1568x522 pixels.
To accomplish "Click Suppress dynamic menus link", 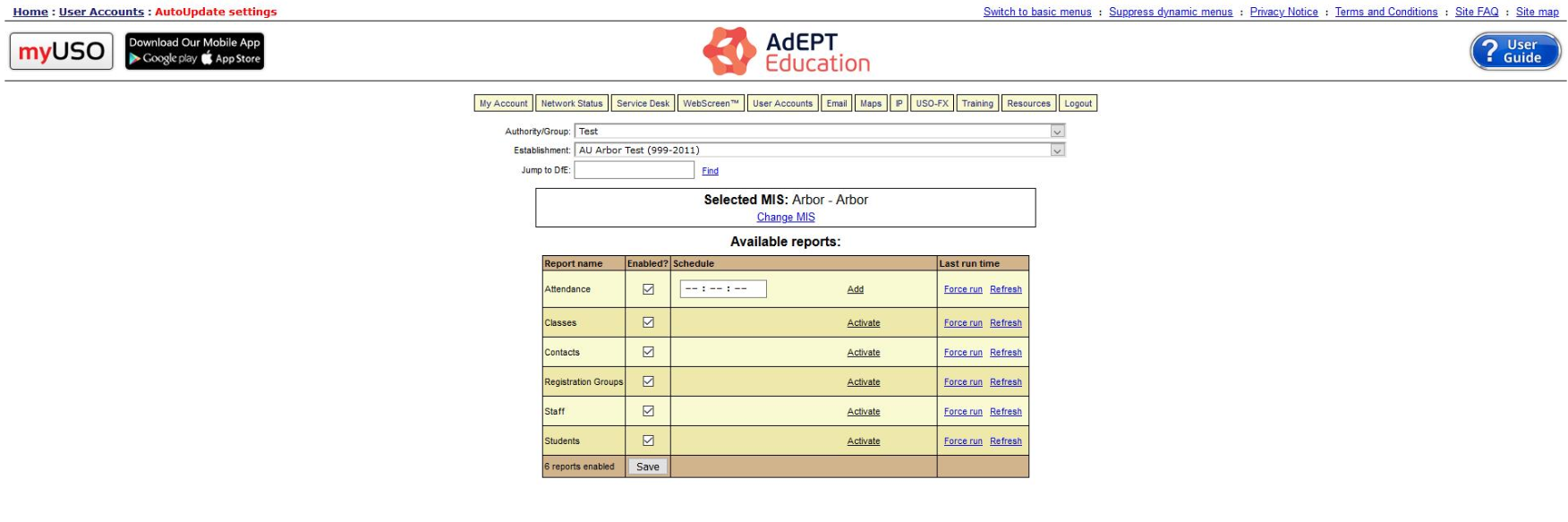I will click(1171, 12).
